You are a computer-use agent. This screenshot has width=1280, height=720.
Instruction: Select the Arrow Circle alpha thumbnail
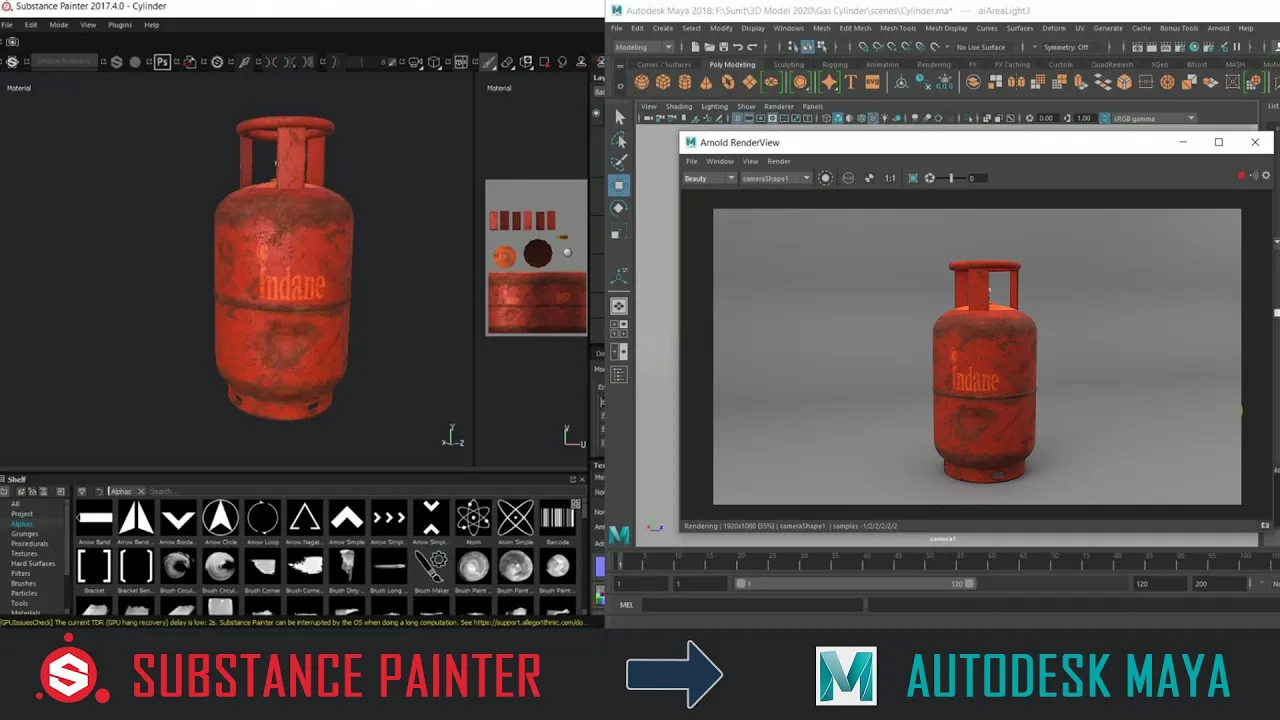pos(220,518)
